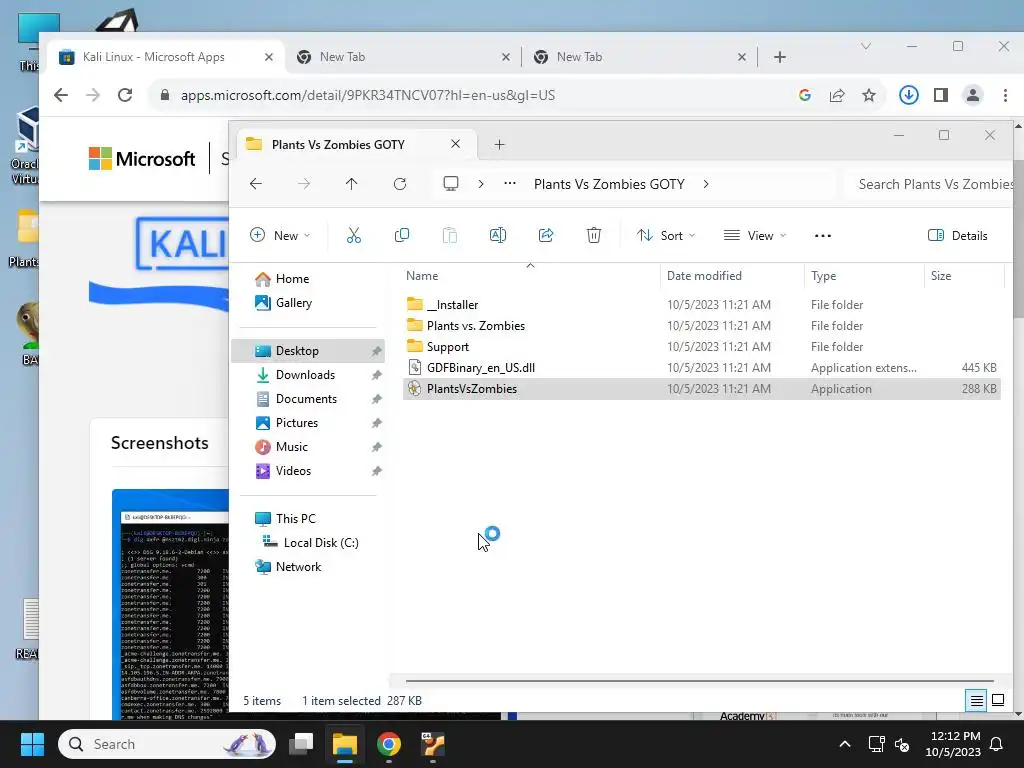The image size is (1024, 768).
Task: Click the Rename icon in Explorer toolbar
Action: tap(498, 236)
